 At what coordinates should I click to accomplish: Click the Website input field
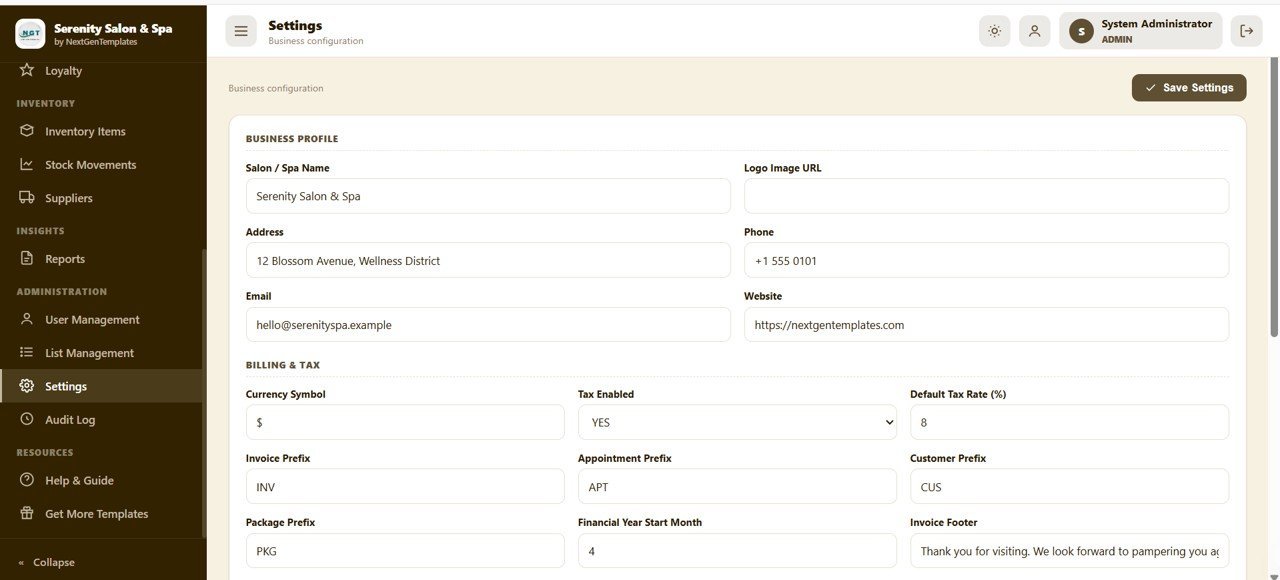[986, 324]
